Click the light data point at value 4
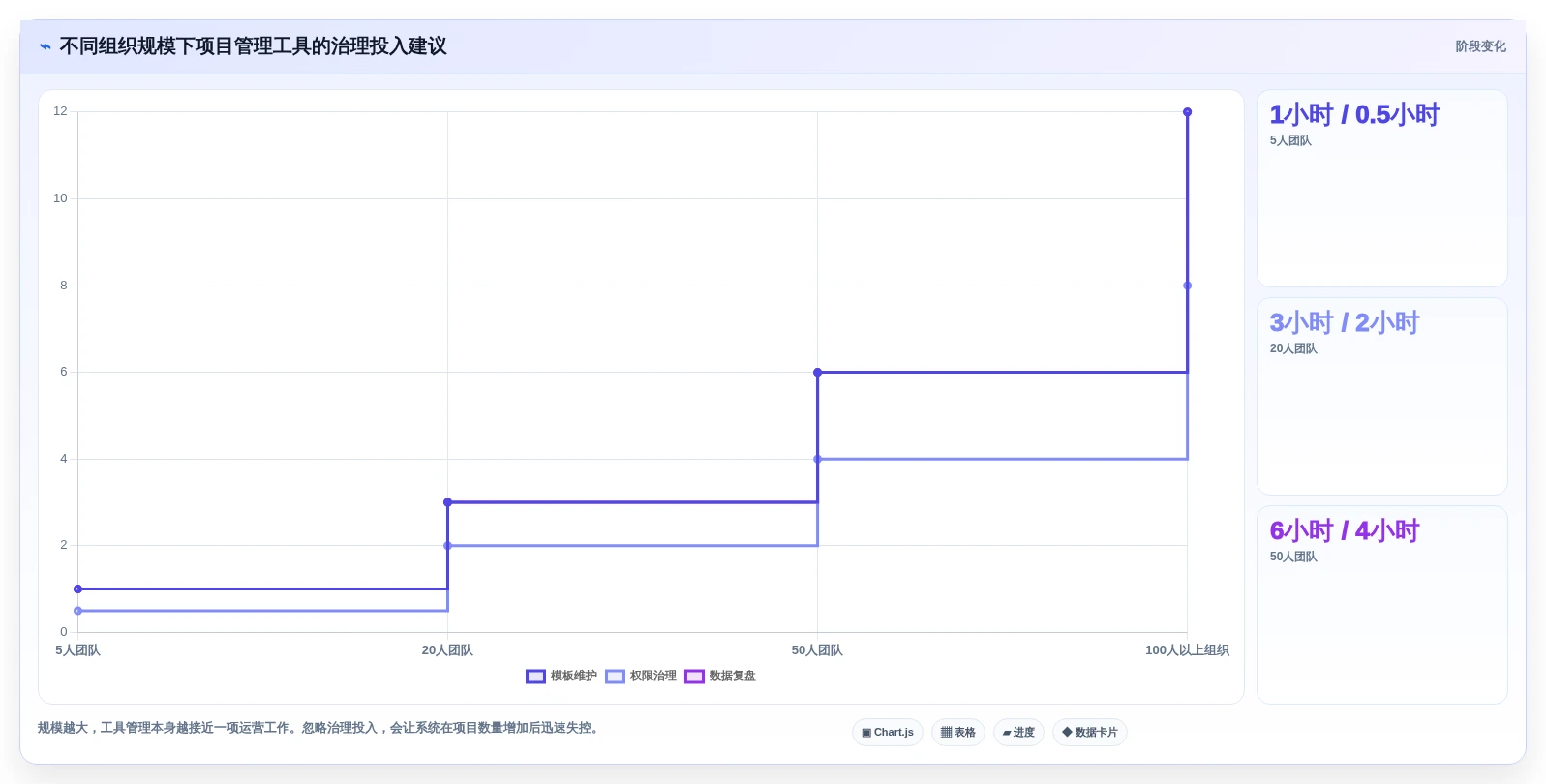1546x784 pixels. pos(818,459)
